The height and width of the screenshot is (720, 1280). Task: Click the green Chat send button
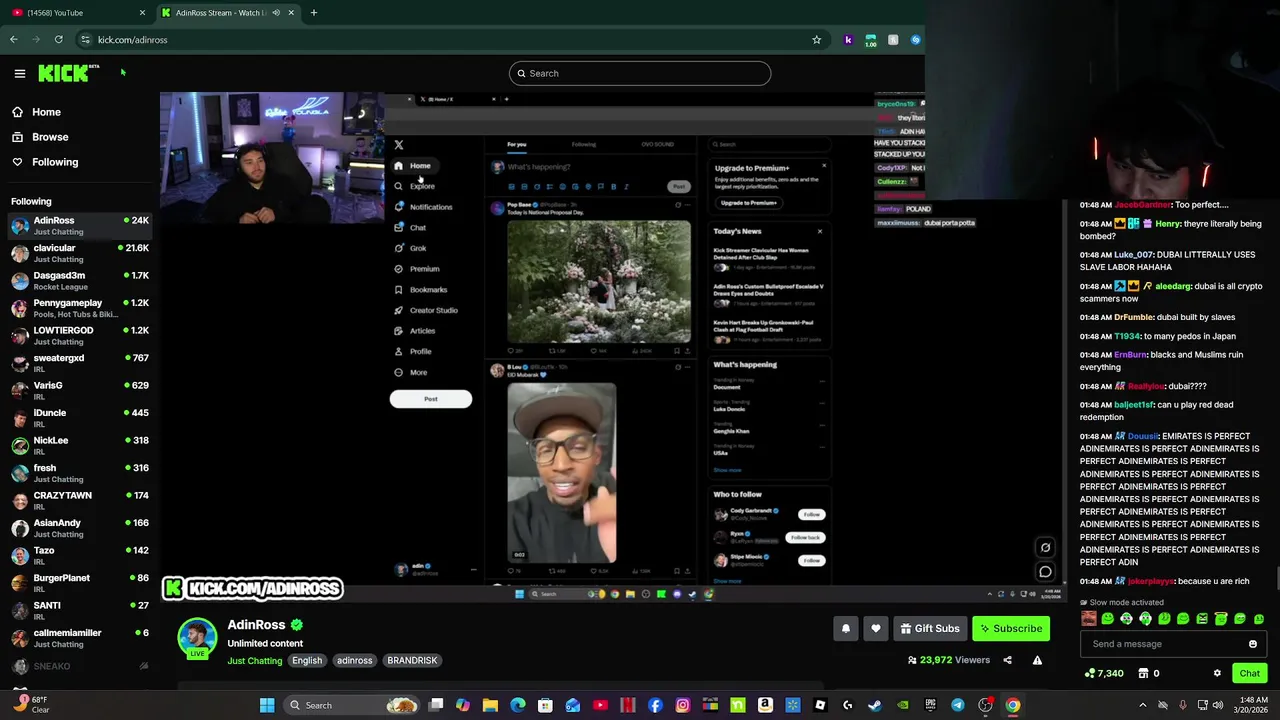point(1249,673)
